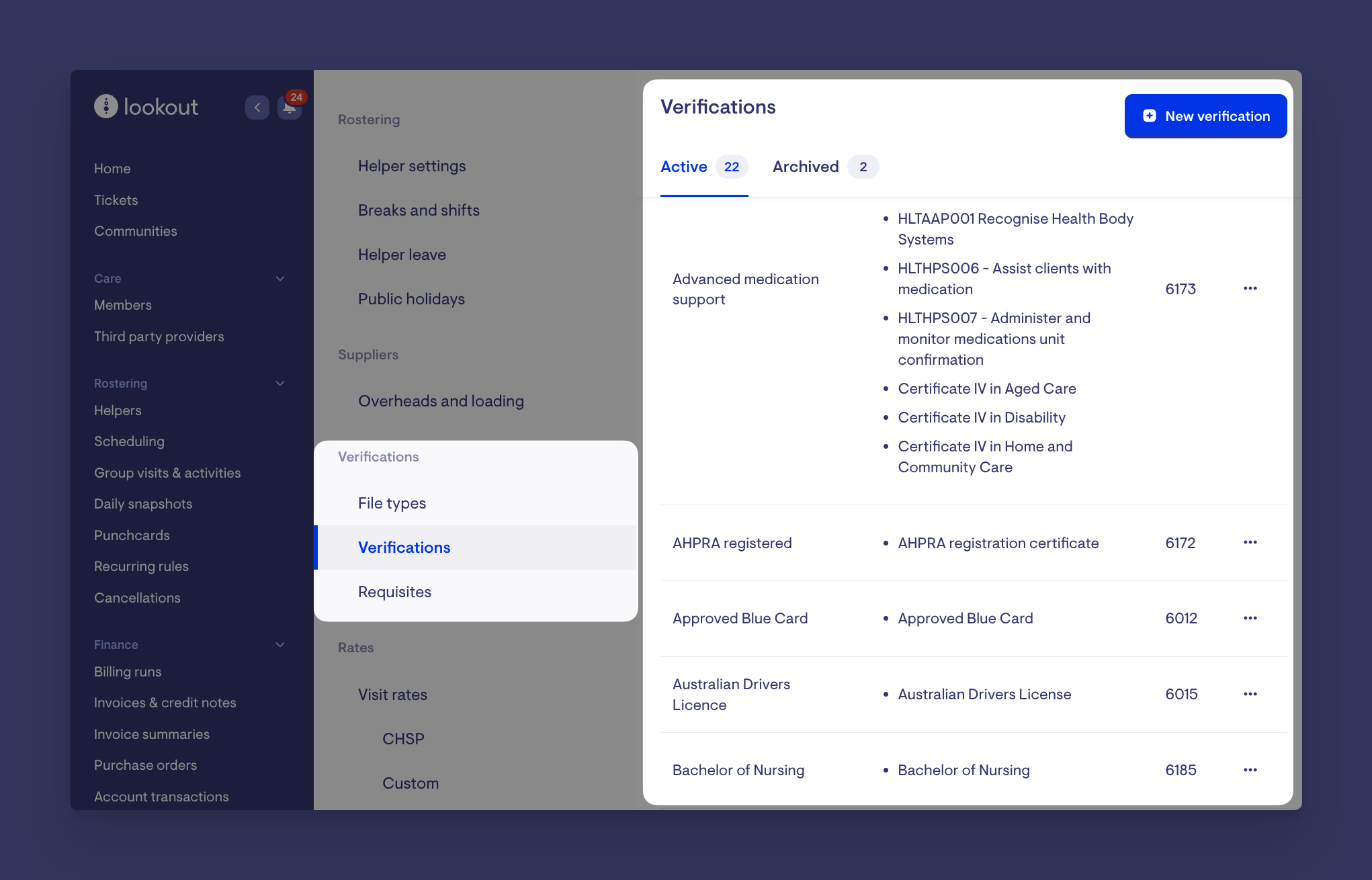Select File types under Verifications
The height and width of the screenshot is (880, 1372).
(x=392, y=503)
